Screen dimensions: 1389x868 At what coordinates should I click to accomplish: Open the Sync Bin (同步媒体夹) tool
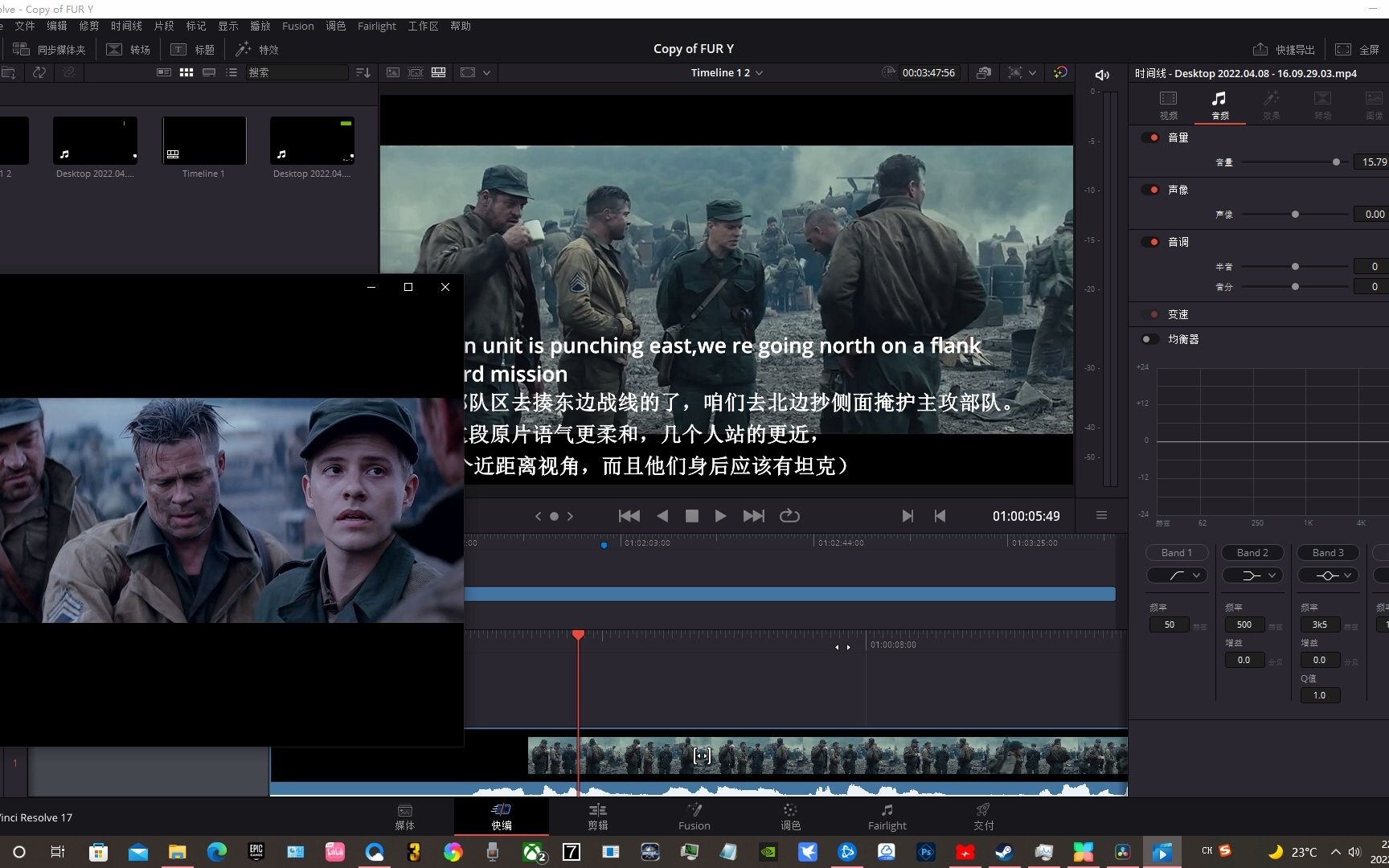coord(49,49)
